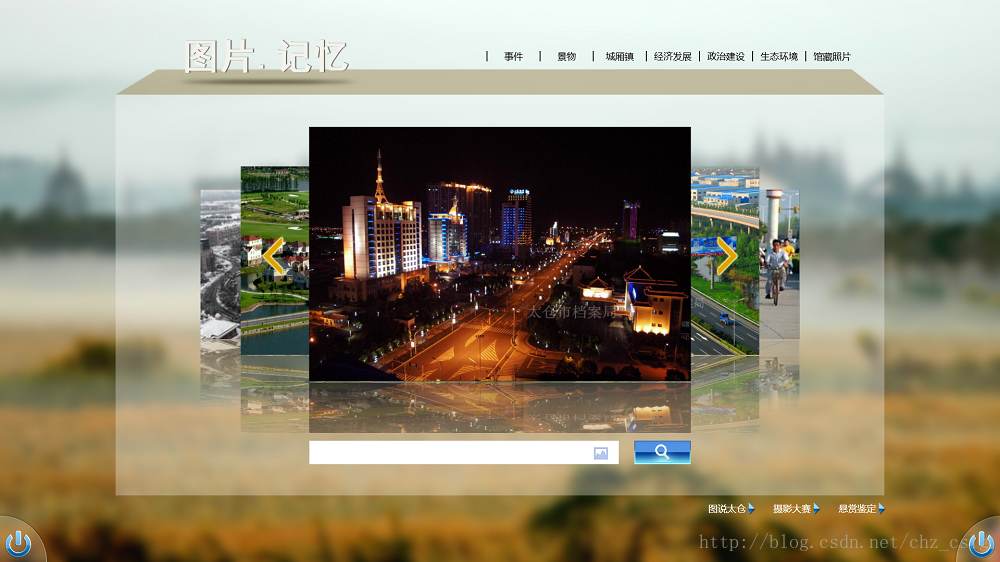
Task: Open the 馆藏照片 menu item
Action: point(832,57)
